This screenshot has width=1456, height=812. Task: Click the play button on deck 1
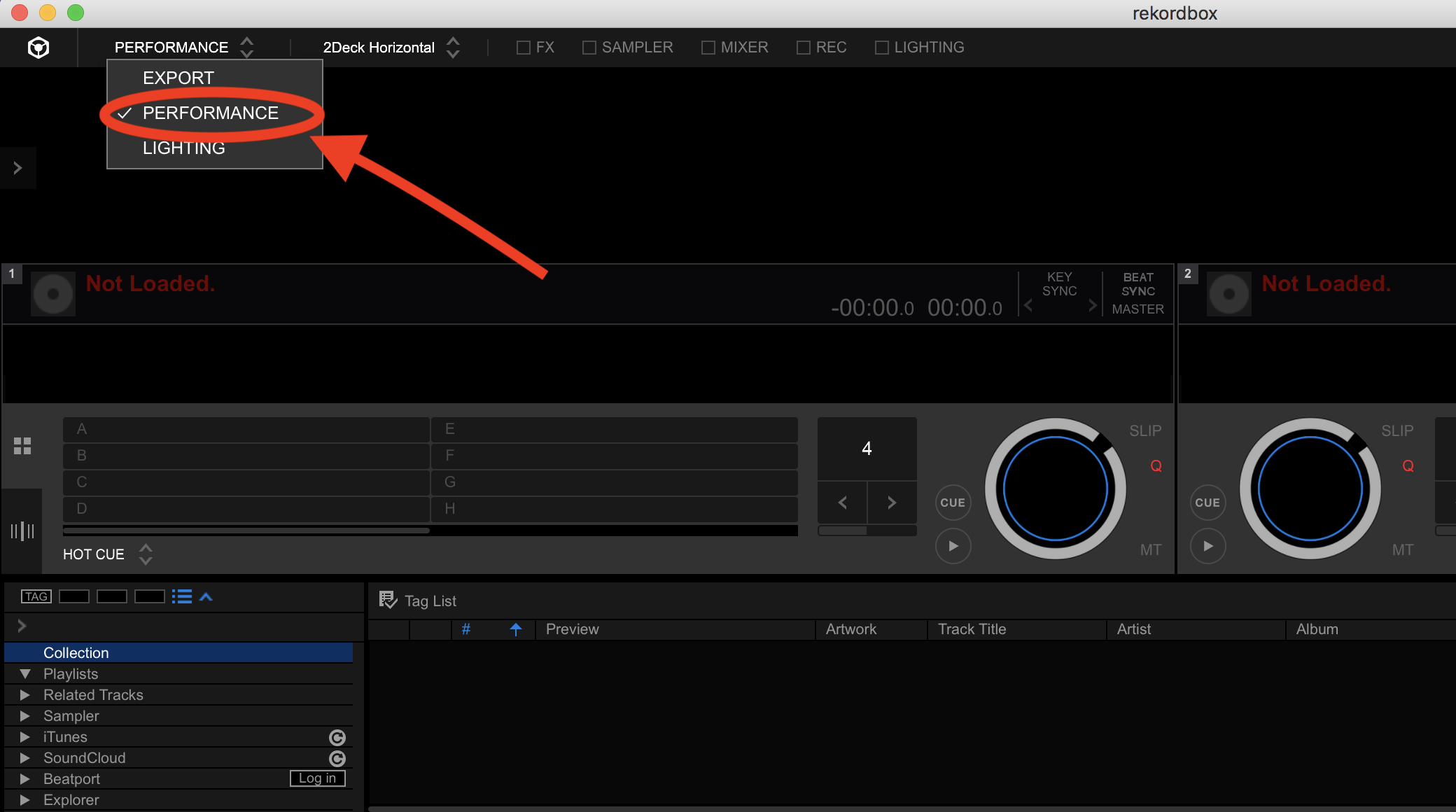(952, 545)
